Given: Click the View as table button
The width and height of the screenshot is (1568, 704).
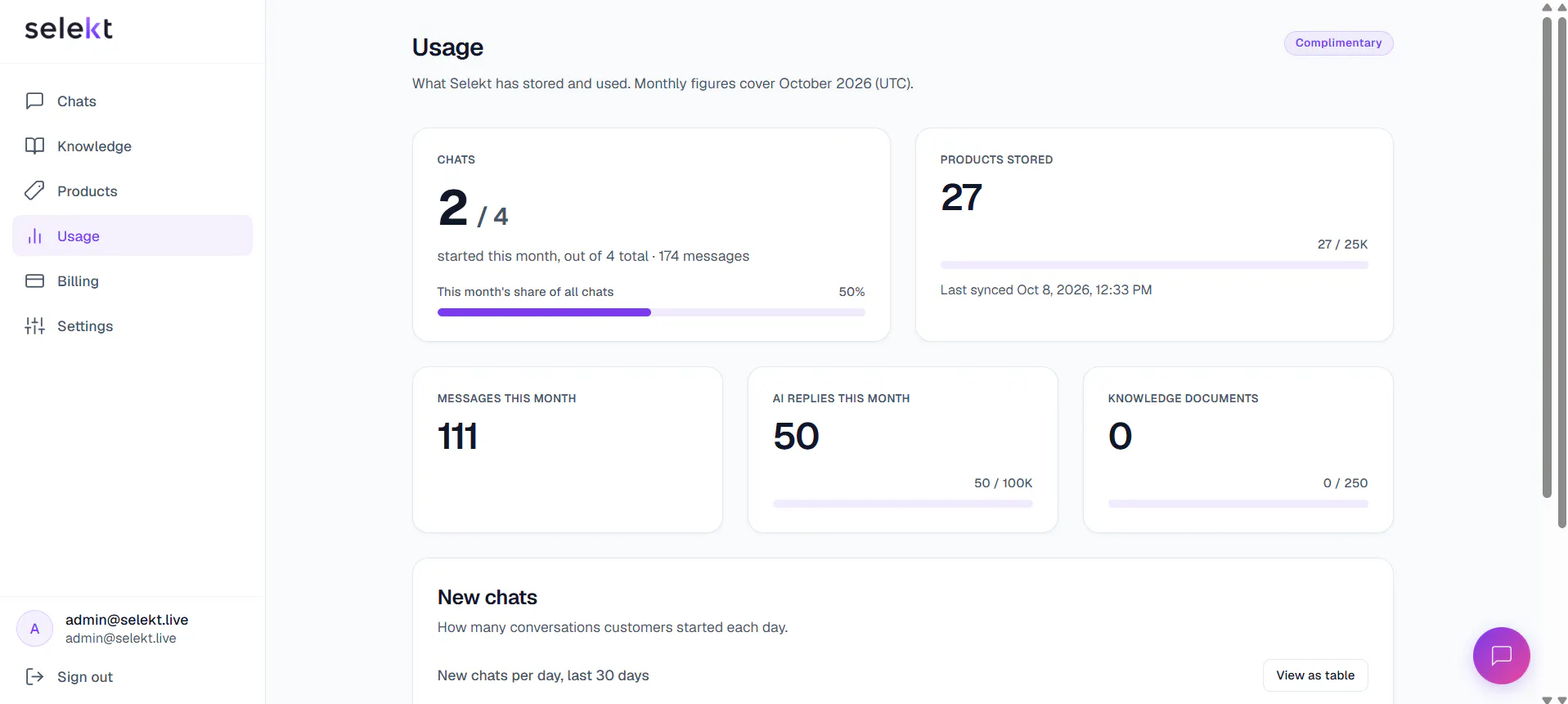Looking at the screenshot, I should (1315, 675).
